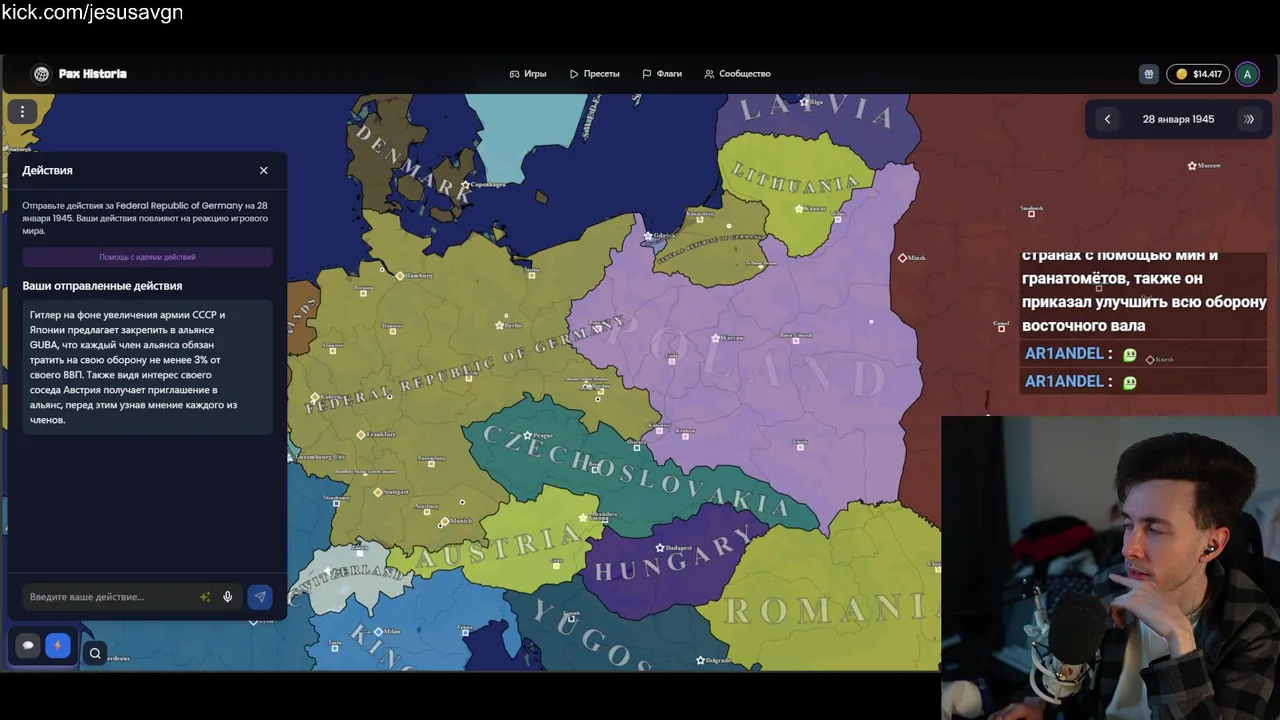Click the sparkle AI-suggest icon
1280x720 pixels.
(205, 597)
